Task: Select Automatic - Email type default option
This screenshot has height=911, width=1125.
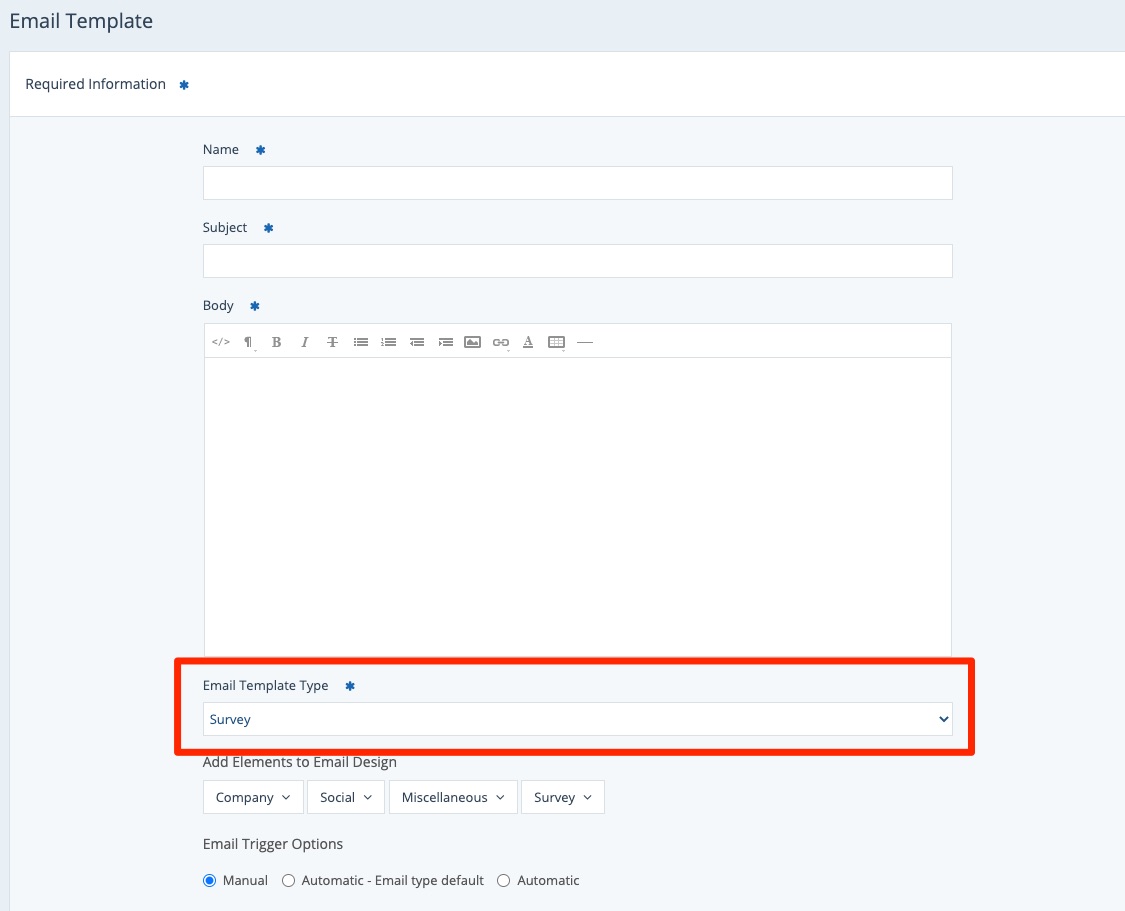Action: click(289, 881)
